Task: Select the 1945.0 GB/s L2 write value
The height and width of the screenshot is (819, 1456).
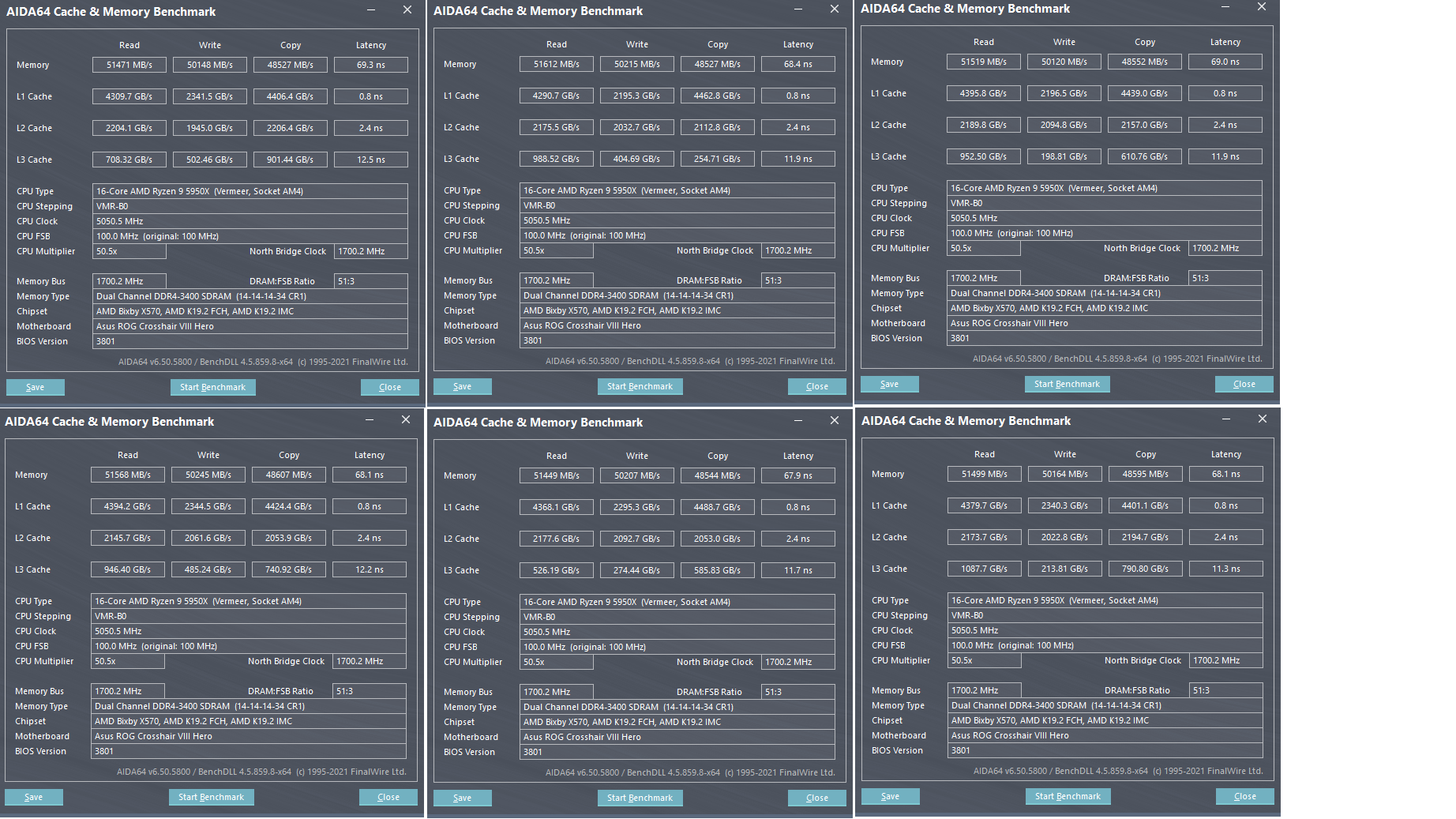Action: [x=210, y=128]
